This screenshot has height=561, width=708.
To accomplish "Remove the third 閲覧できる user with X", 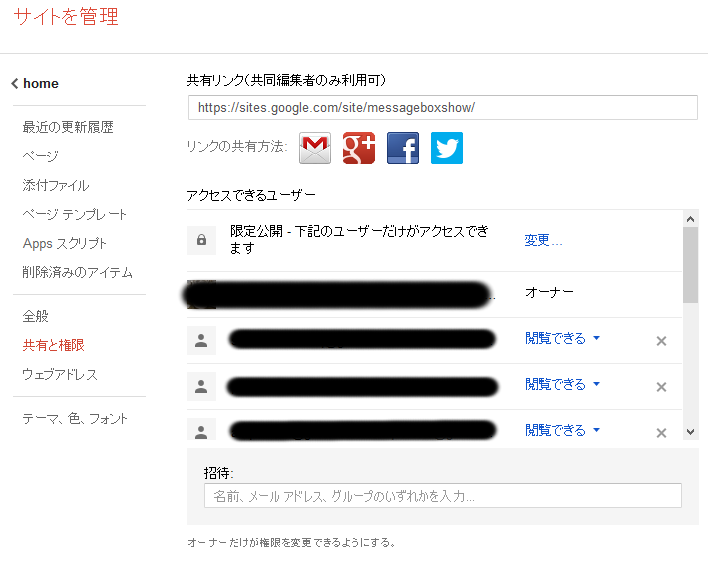I will pos(661,433).
